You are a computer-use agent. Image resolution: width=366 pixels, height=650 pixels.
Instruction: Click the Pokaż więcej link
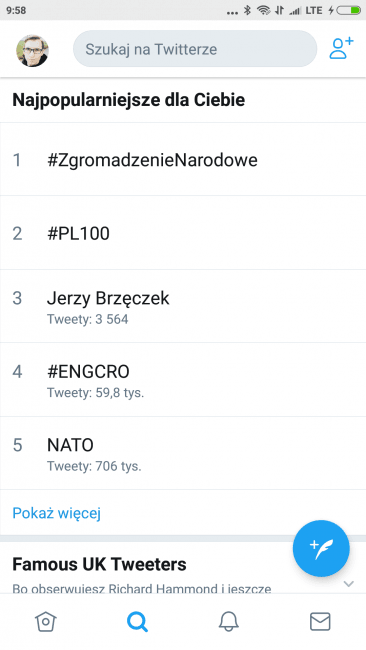[x=57, y=513]
